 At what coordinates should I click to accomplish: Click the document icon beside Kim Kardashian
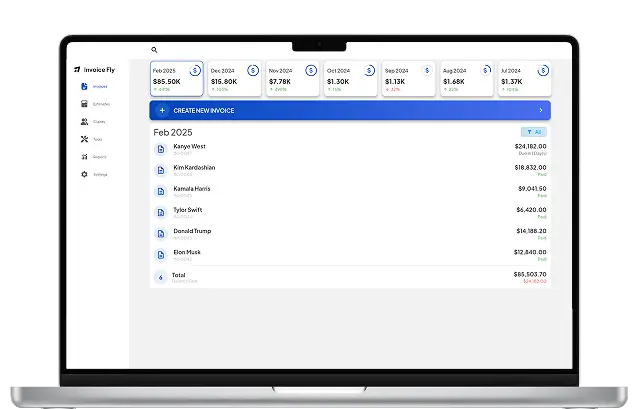(160, 170)
